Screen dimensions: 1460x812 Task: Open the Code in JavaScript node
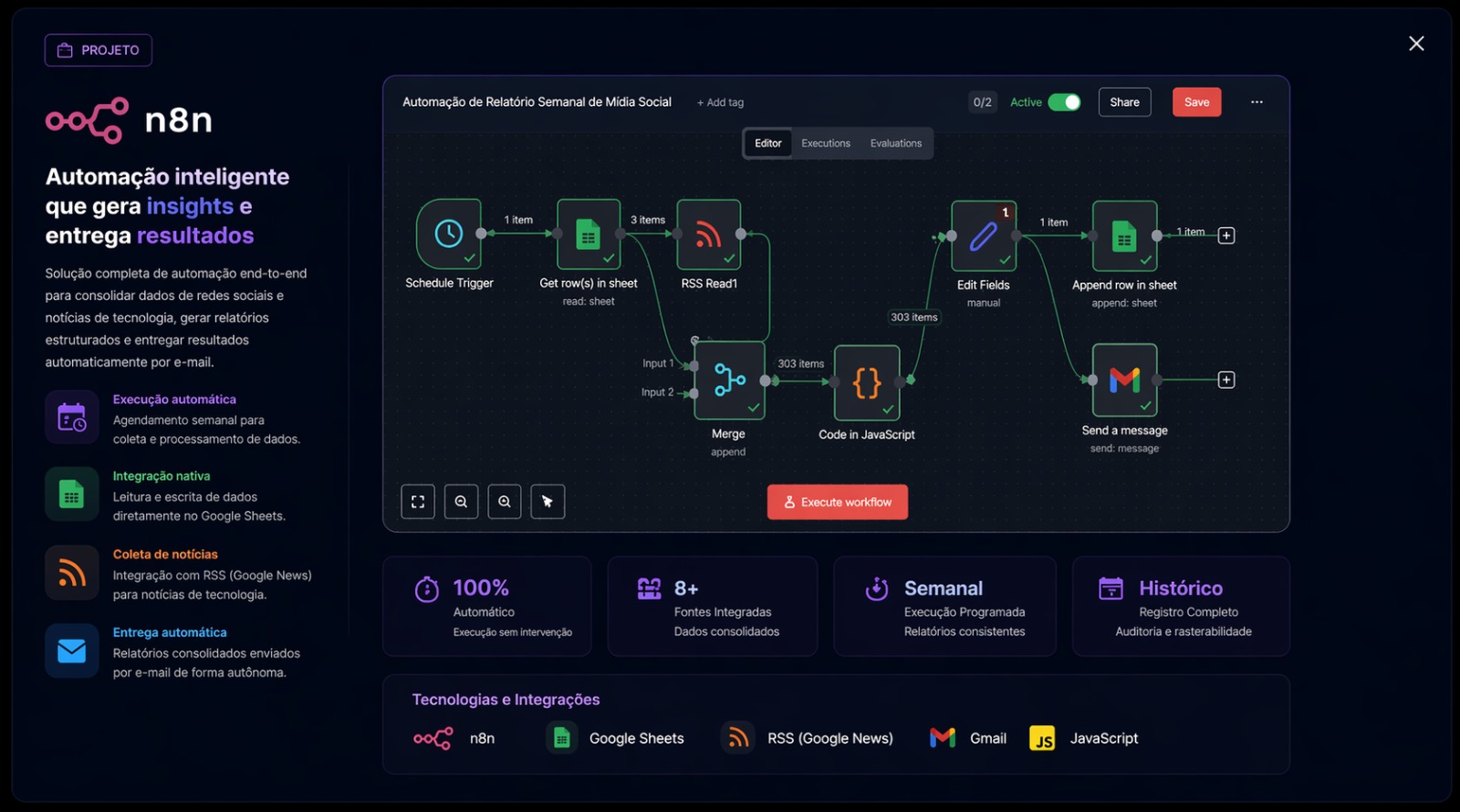click(867, 382)
